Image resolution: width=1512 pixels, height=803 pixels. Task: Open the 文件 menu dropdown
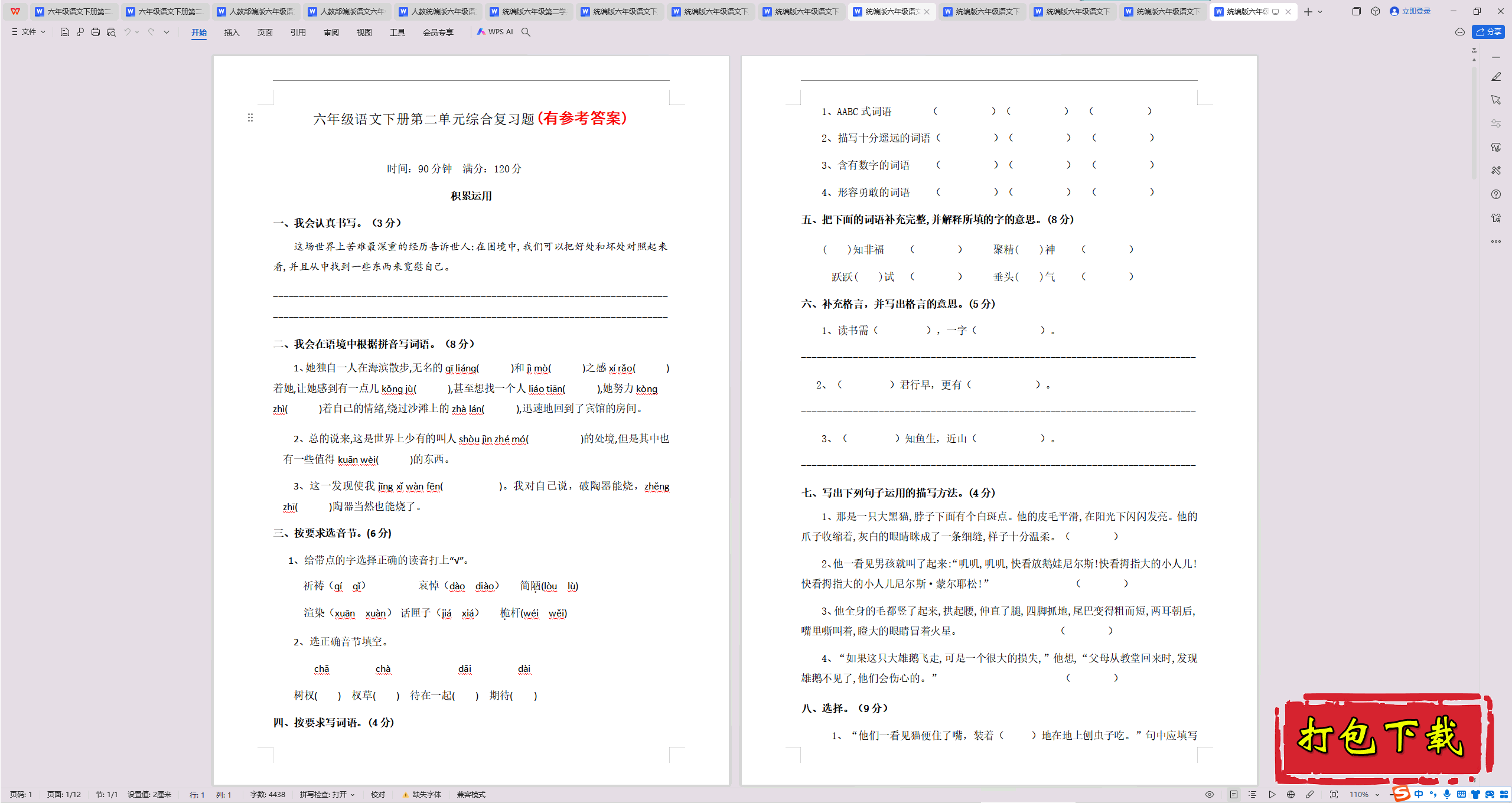click(x=28, y=32)
